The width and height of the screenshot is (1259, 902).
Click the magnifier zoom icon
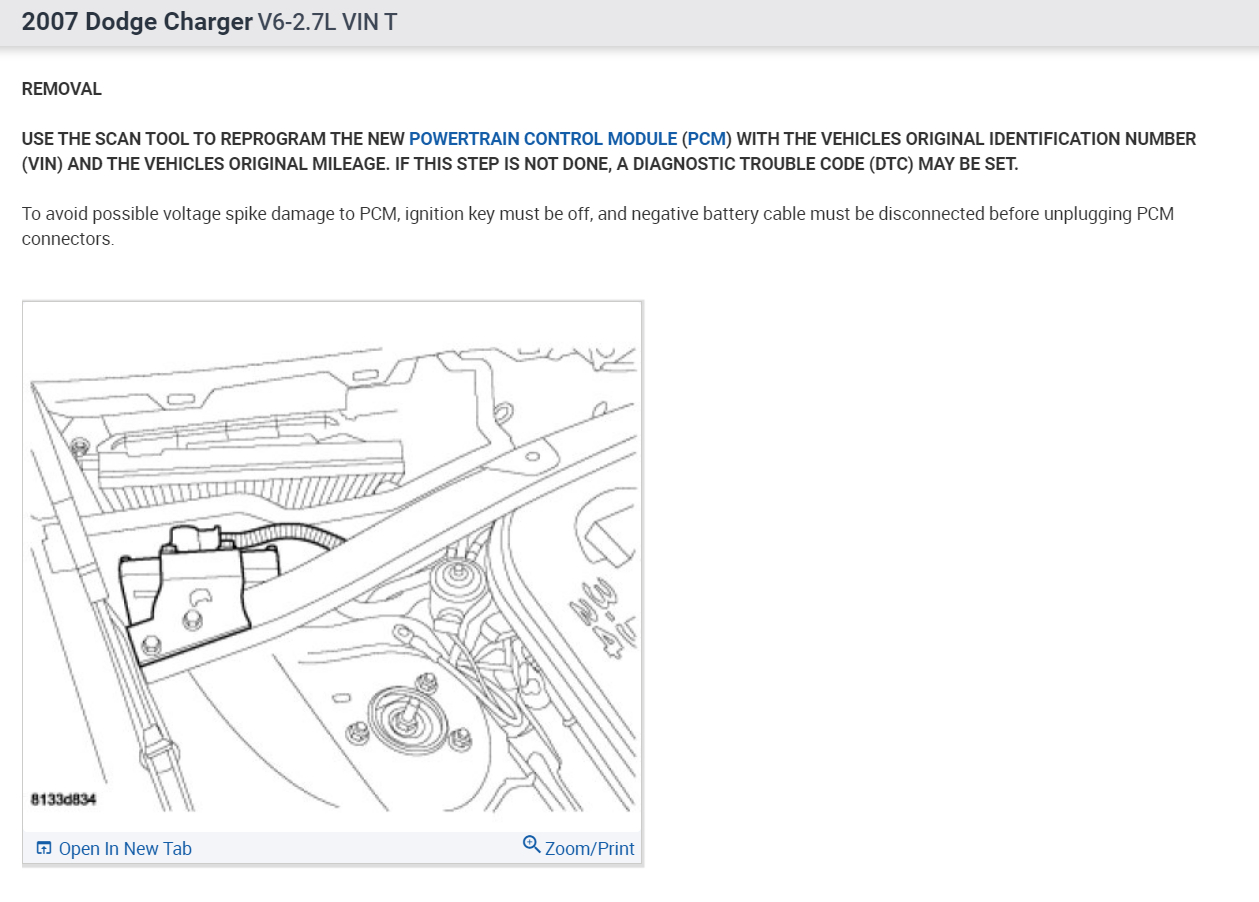pos(532,845)
